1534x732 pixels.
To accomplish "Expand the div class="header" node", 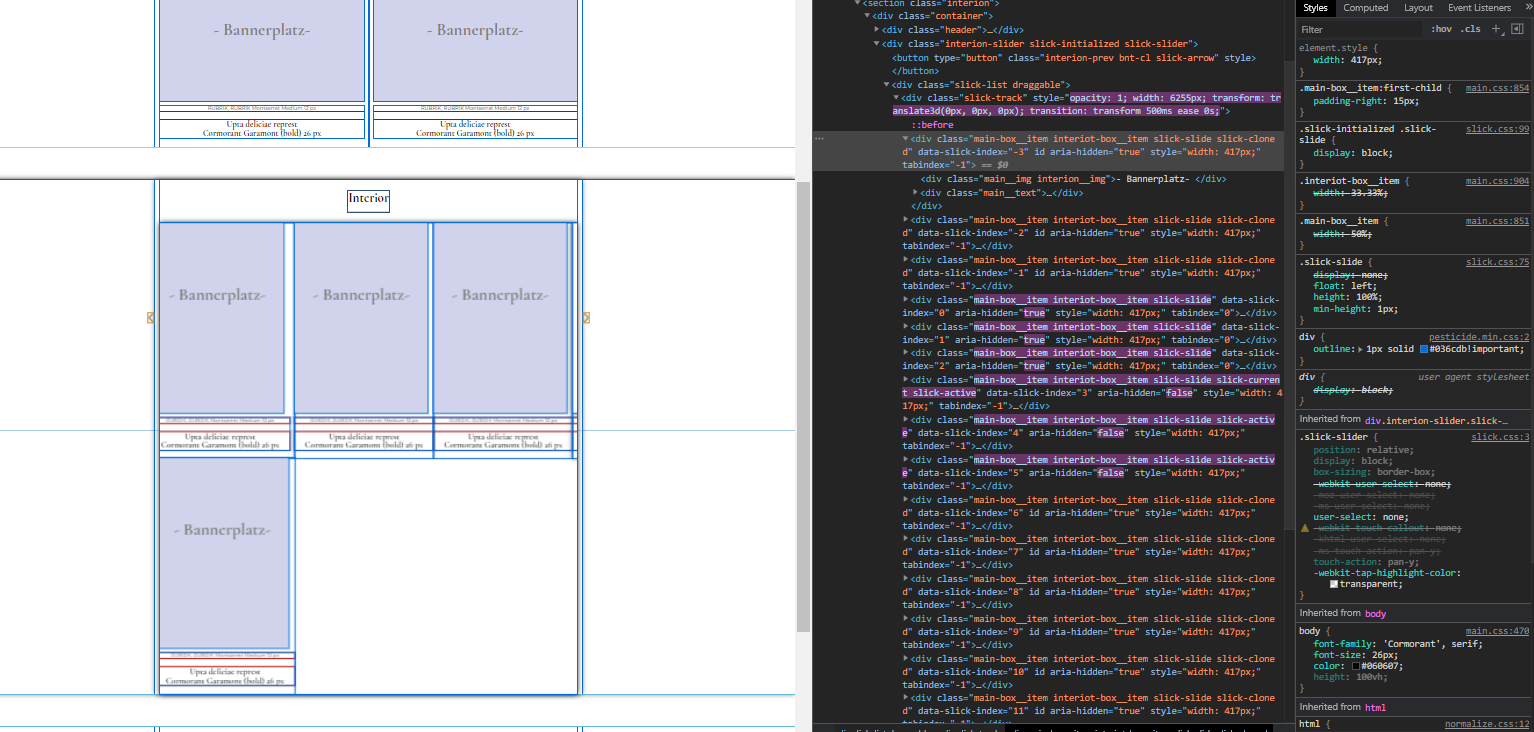I will pyautogui.click(x=876, y=30).
